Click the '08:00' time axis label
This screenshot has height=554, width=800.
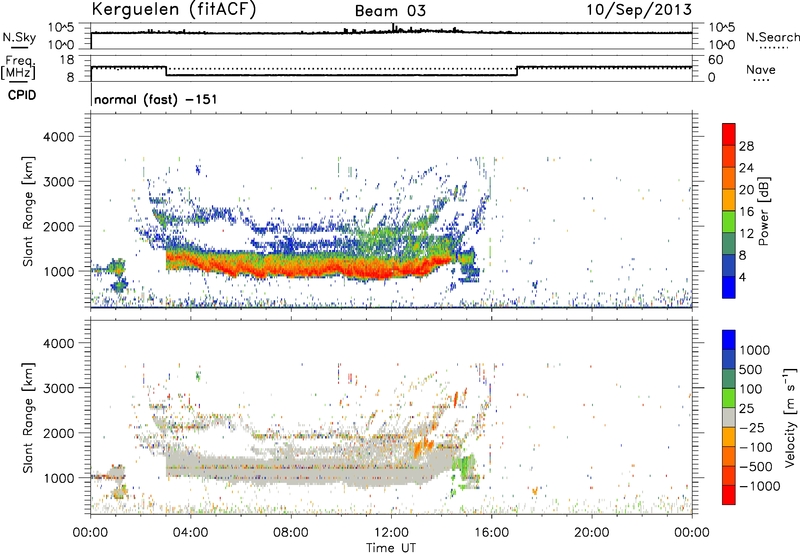(291, 533)
